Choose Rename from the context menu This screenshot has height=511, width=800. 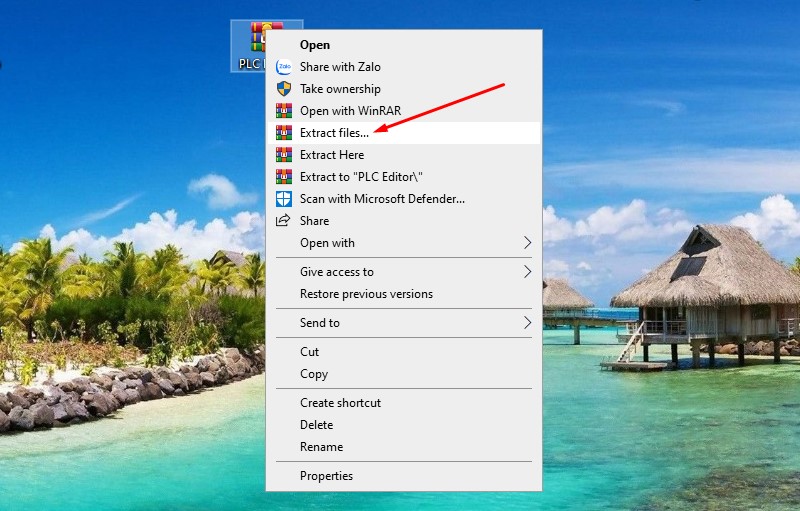(x=404, y=447)
